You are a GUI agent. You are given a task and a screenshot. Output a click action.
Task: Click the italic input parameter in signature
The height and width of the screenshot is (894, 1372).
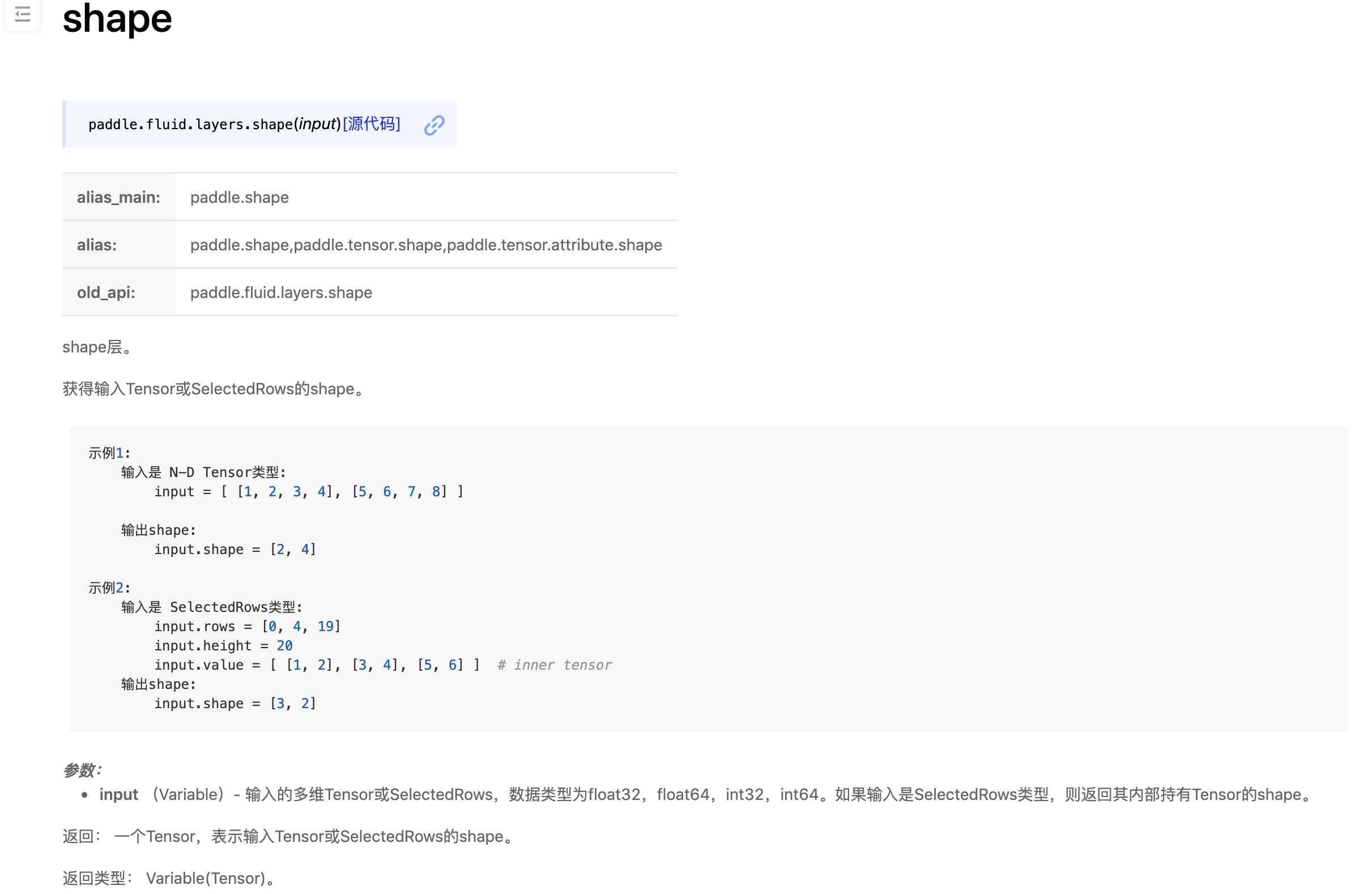pyautogui.click(x=317, y=124)
